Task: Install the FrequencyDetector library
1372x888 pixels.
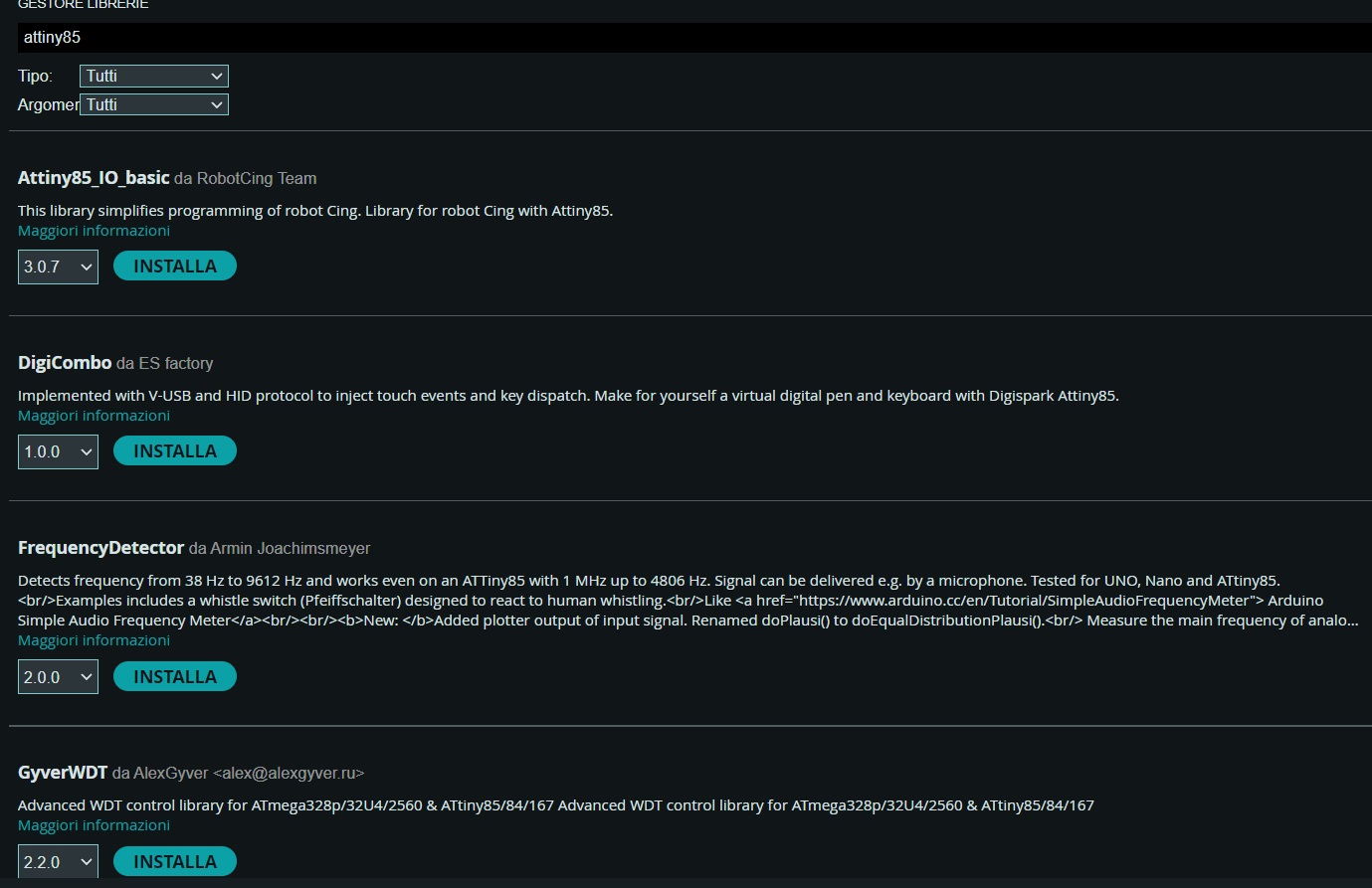Action: pos(175,677)
